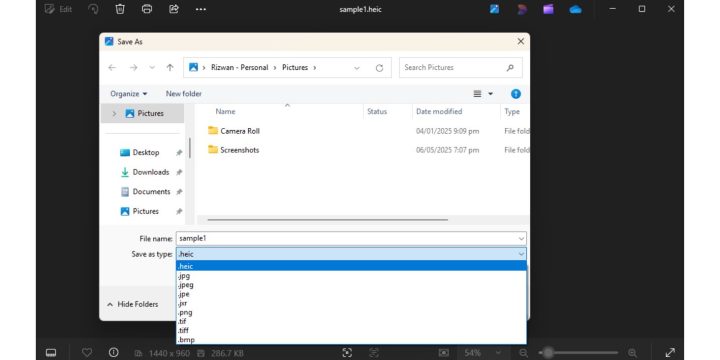Choose .tif from the type list
This screenshot has width=720, height=360.
[x=351, y=321]
